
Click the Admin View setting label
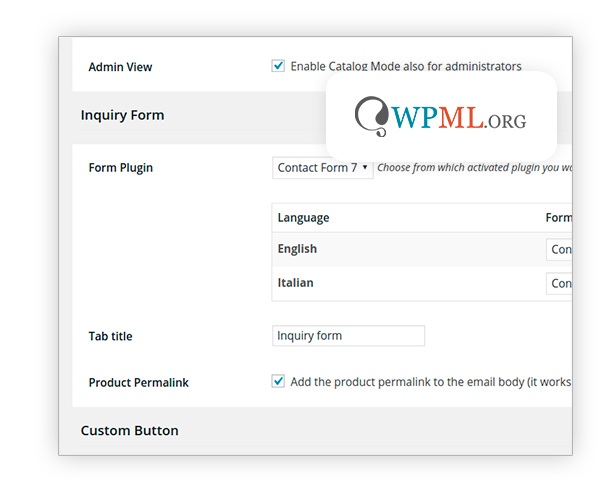(120, 67)
